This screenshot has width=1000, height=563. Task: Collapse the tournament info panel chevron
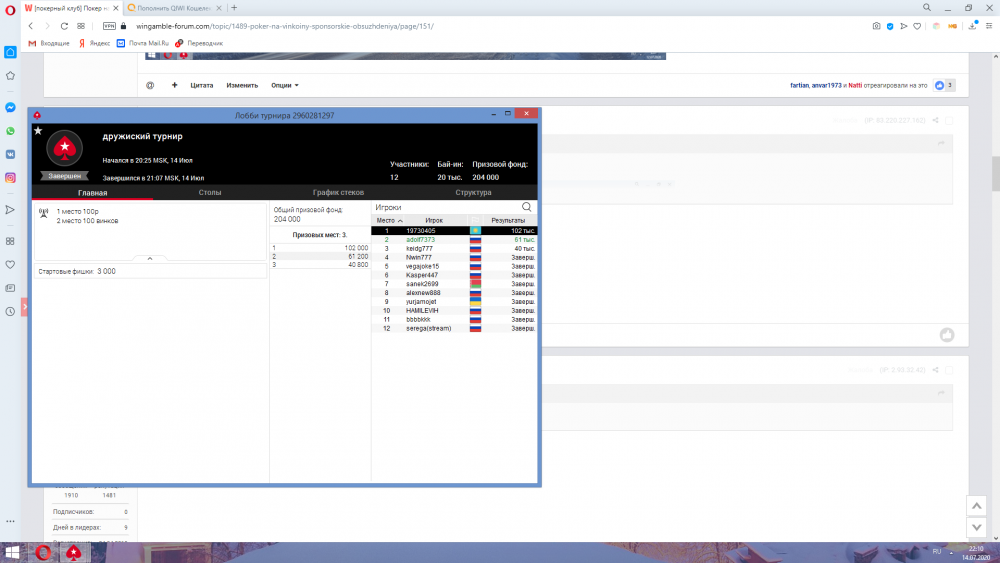pos(150,258)
